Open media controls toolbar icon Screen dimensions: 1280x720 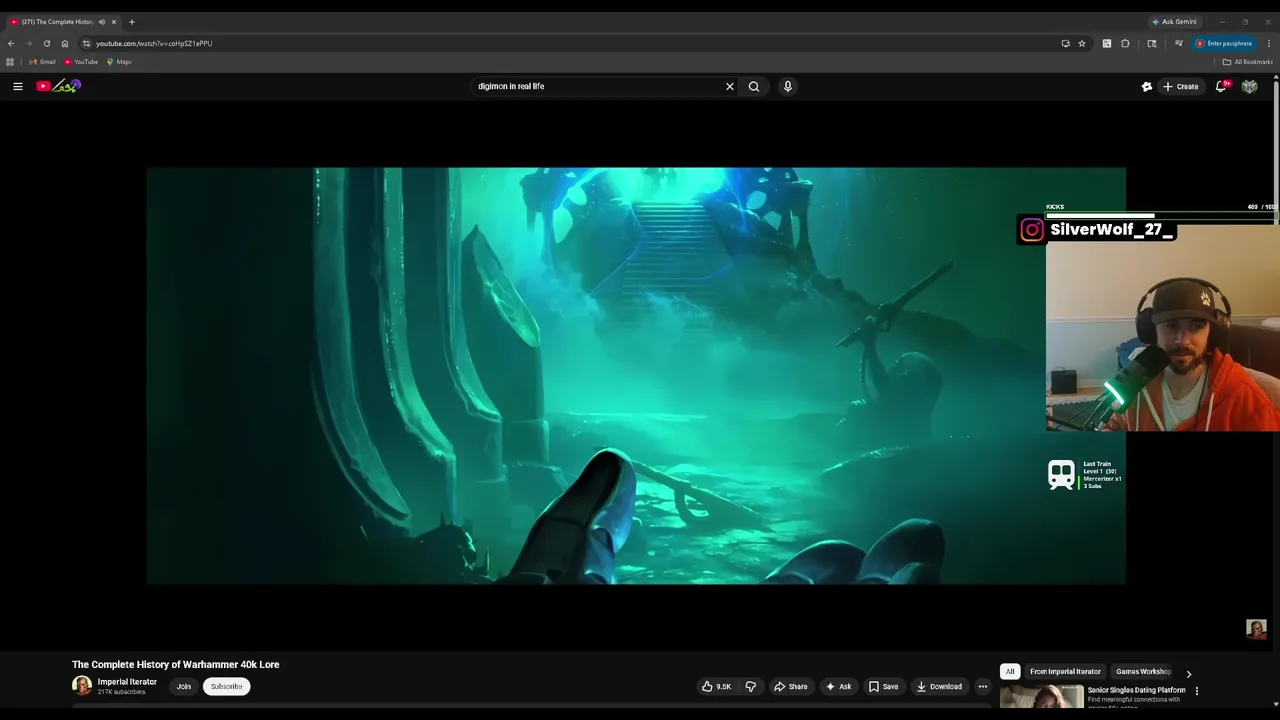pyautogui.click(x=1179, y=43)
